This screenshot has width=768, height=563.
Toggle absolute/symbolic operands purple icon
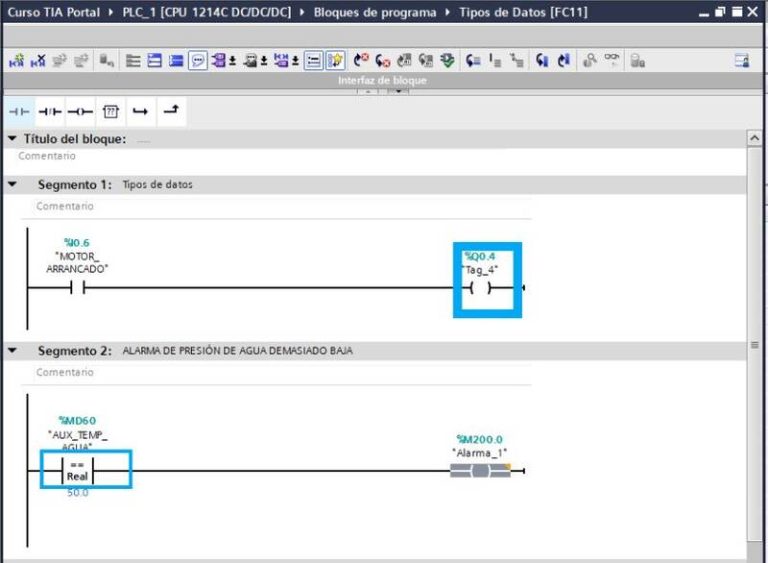point(219,61)
